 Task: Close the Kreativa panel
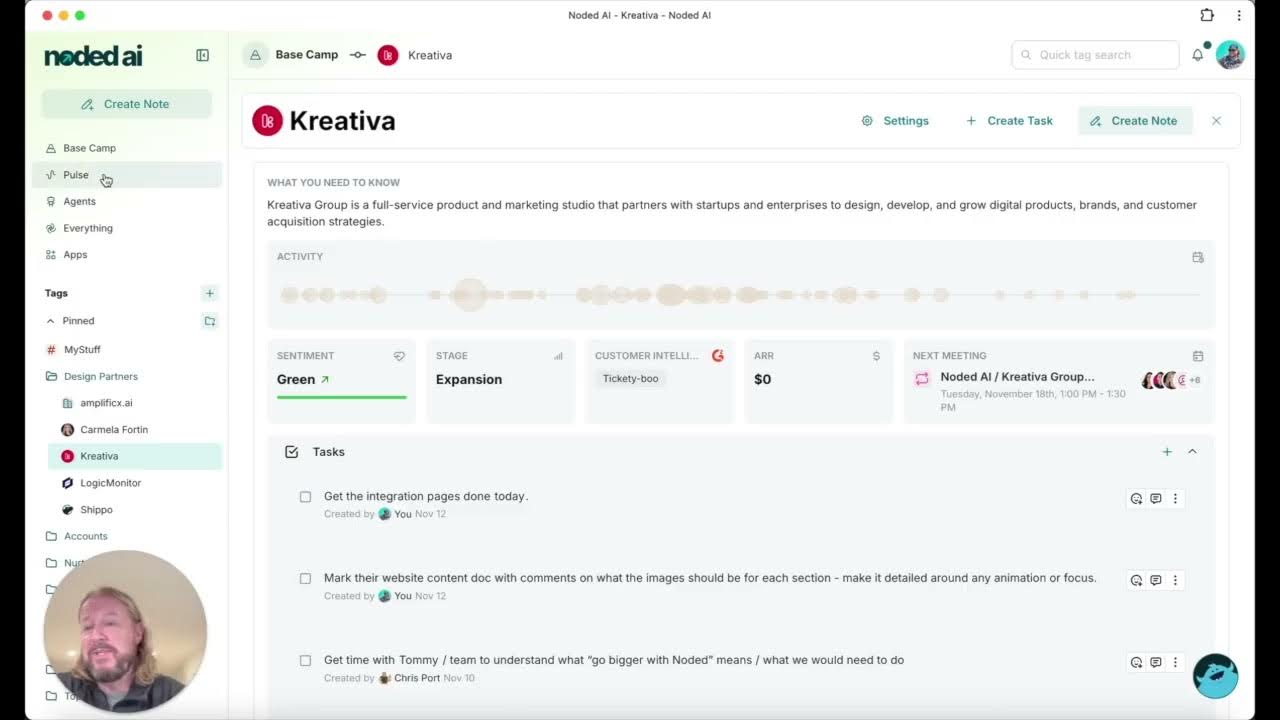click(1216, 121)
